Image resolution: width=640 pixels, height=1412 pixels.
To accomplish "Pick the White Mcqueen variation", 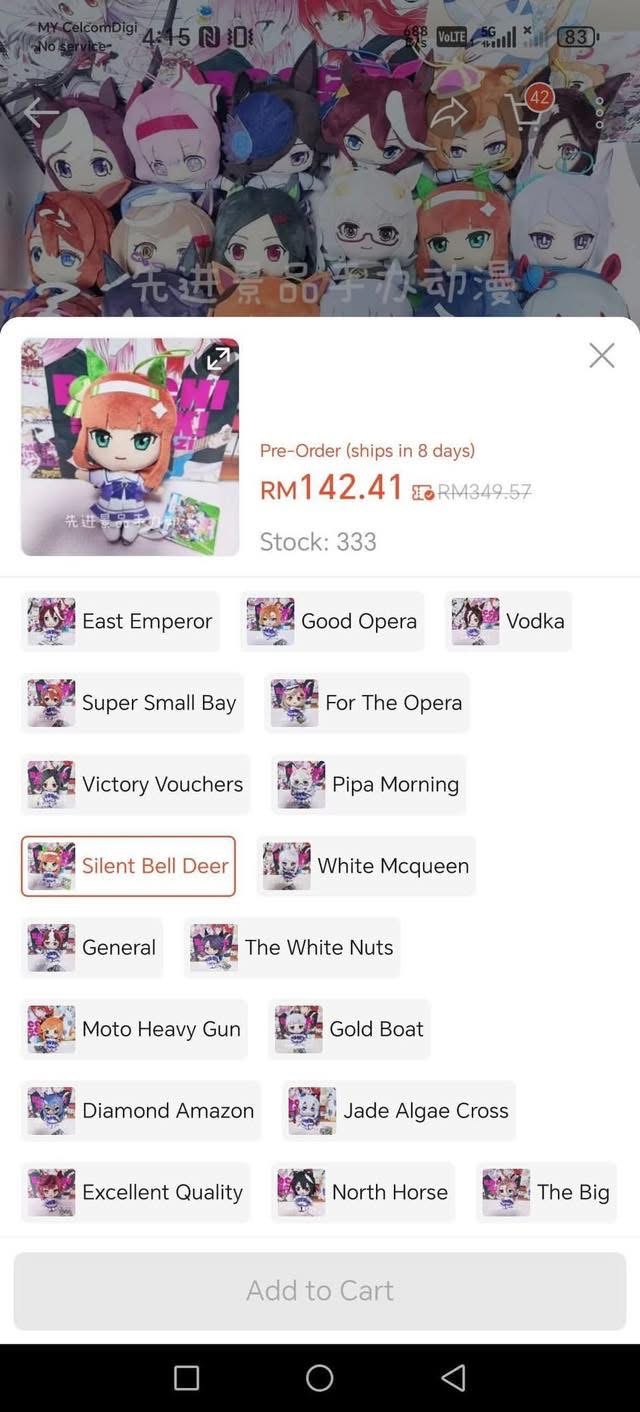I will [x=366, y=866].
